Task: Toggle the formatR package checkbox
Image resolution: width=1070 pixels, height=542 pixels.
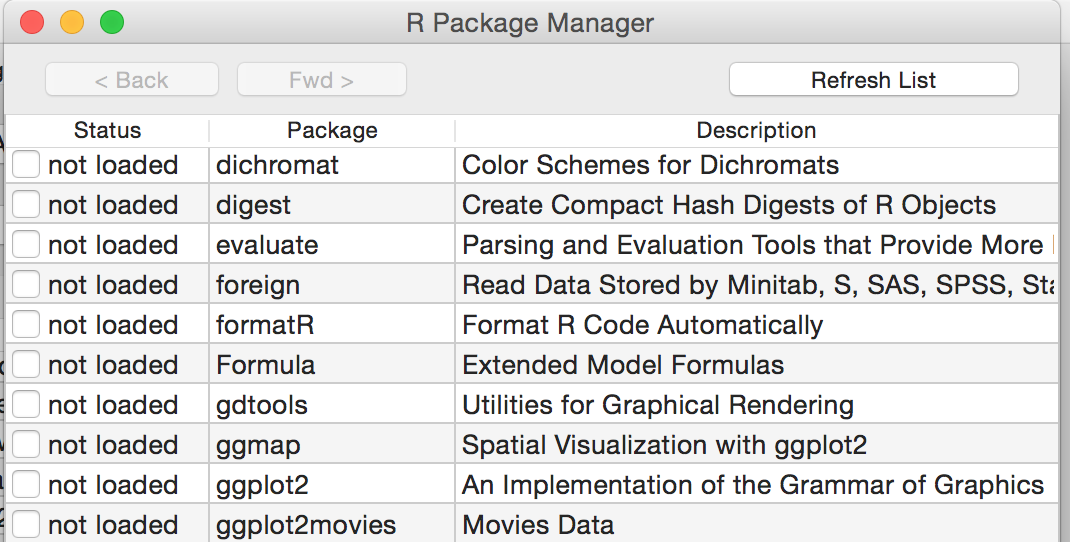Action: 26,325
